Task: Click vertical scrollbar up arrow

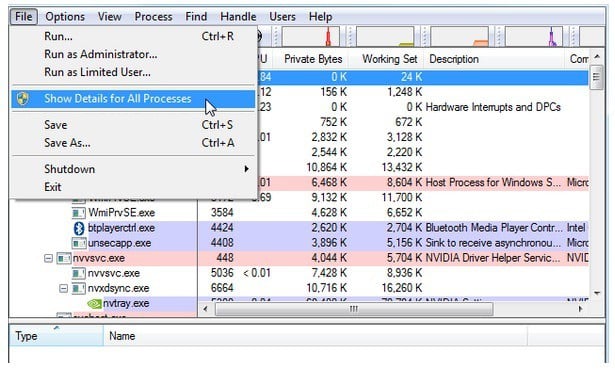Action: 597,57
